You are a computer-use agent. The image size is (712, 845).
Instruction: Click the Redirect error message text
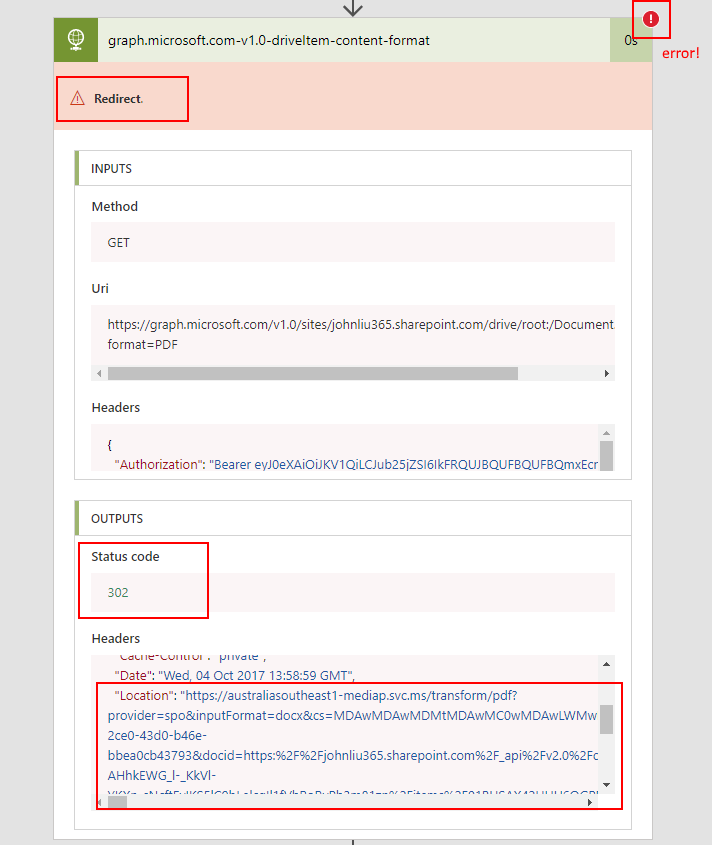tap(118, 99)
